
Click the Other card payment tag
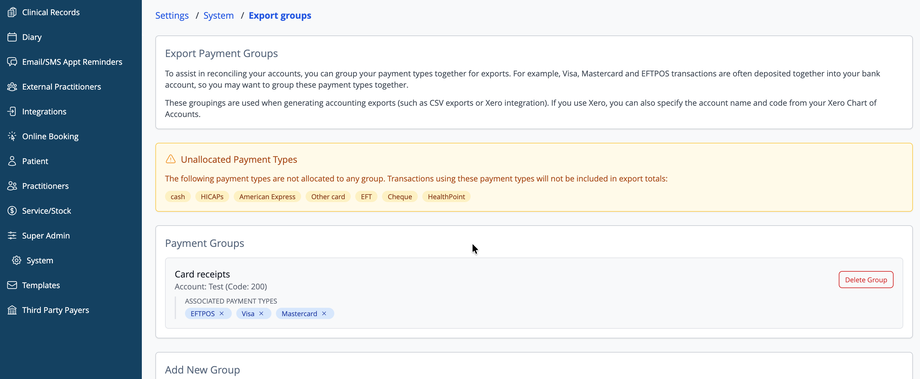(328, 197)
